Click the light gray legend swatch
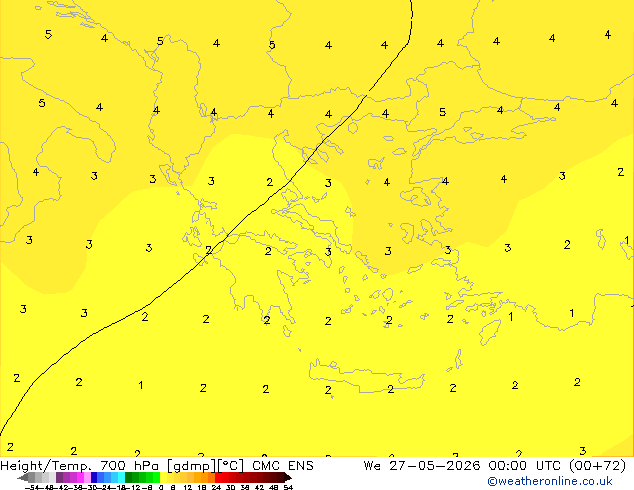634x490 pixels. click(x=52, y=477)
